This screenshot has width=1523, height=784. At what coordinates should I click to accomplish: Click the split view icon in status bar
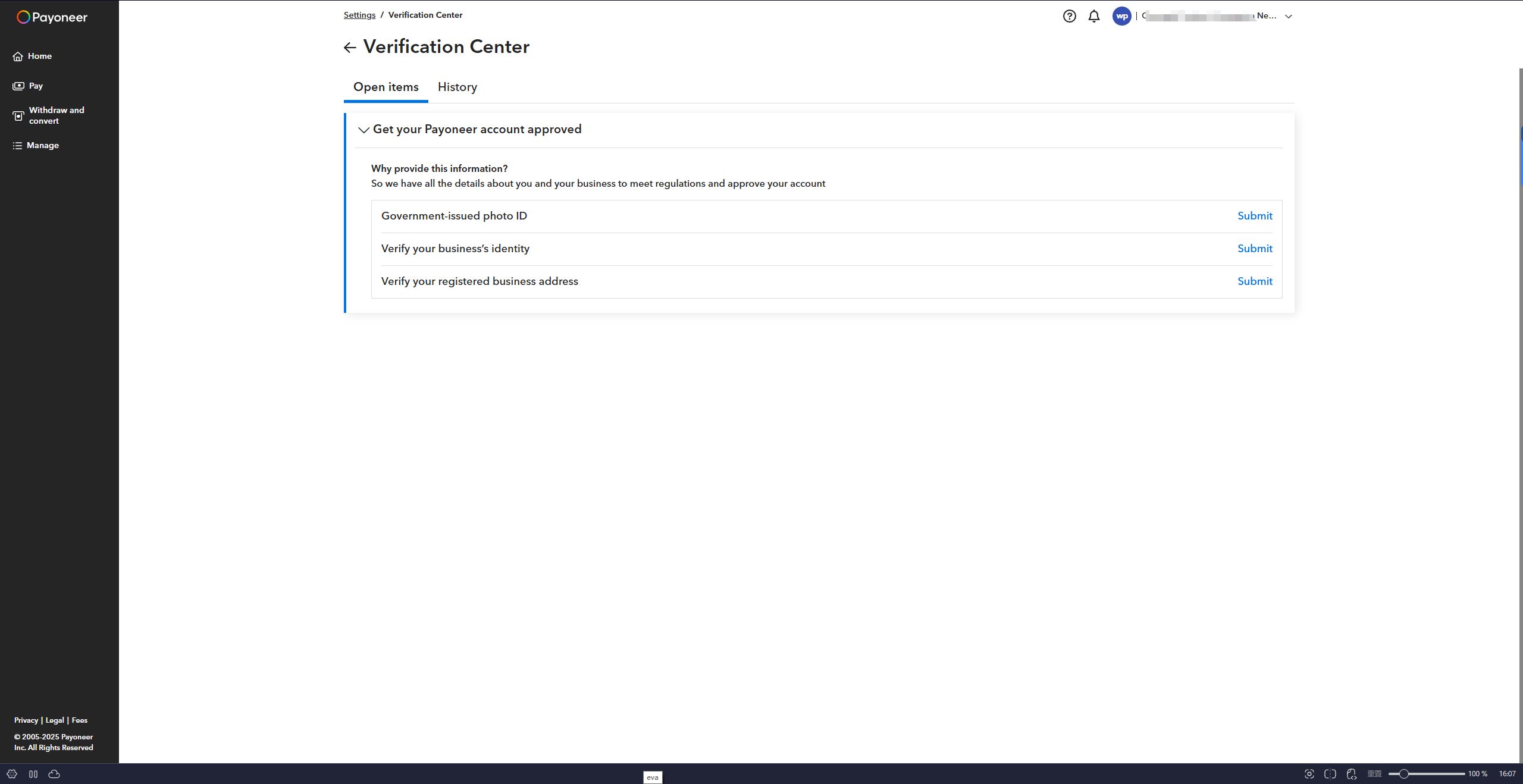click(x=1330, y=774)
